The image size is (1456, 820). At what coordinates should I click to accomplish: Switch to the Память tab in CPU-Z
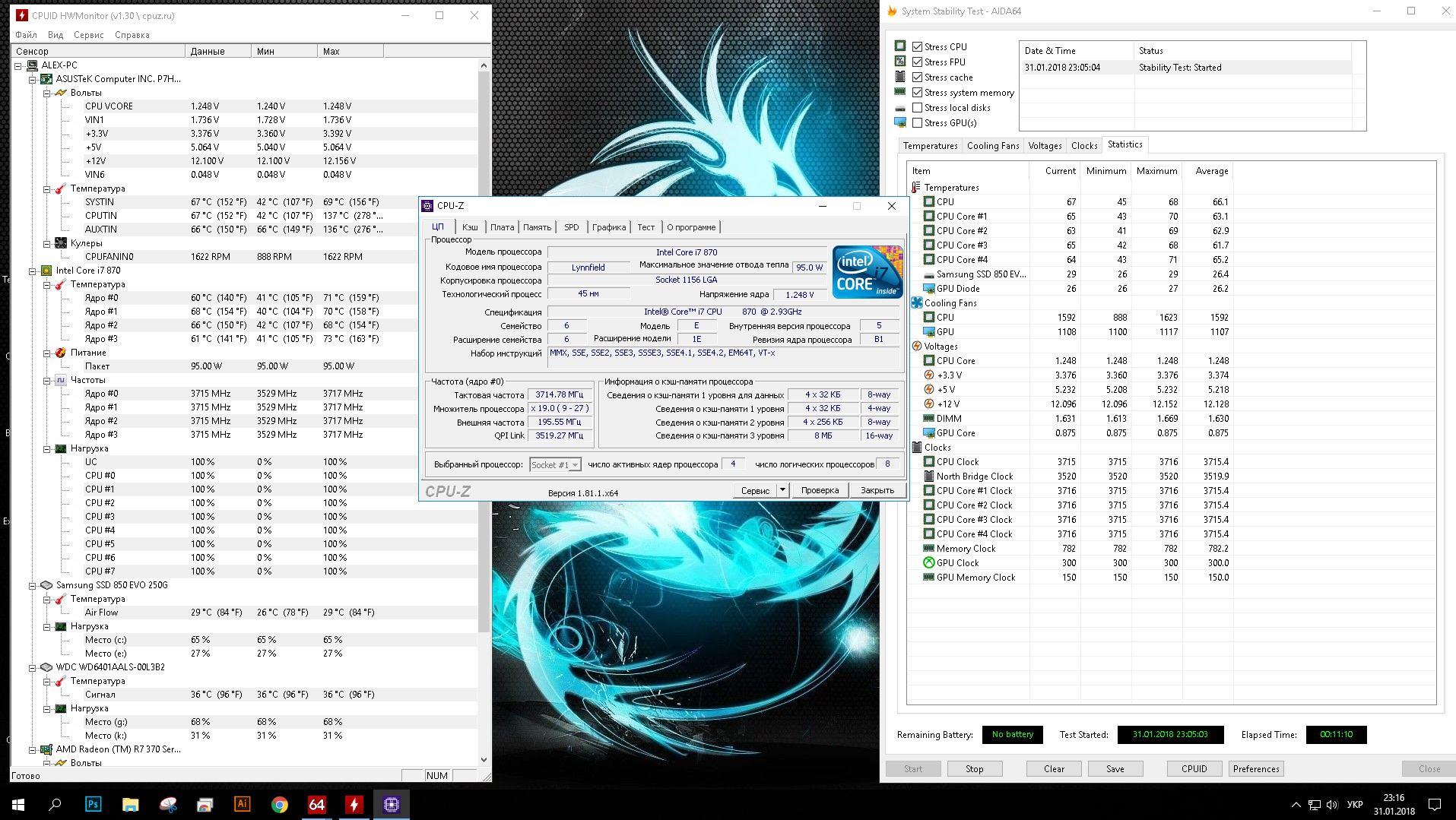[x=537, y=227]
